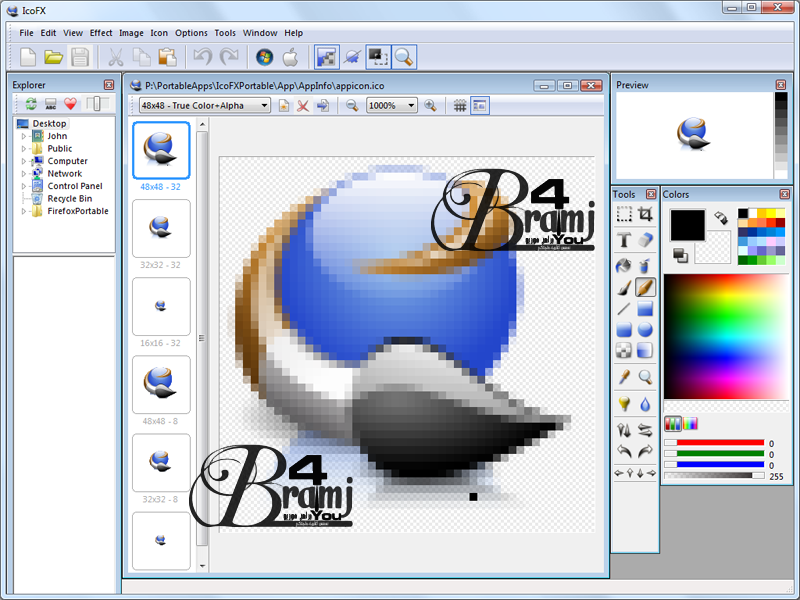Screen dimensions: 800x600
Task: Expand the Computer tree node
Action: tap(23, 161)
